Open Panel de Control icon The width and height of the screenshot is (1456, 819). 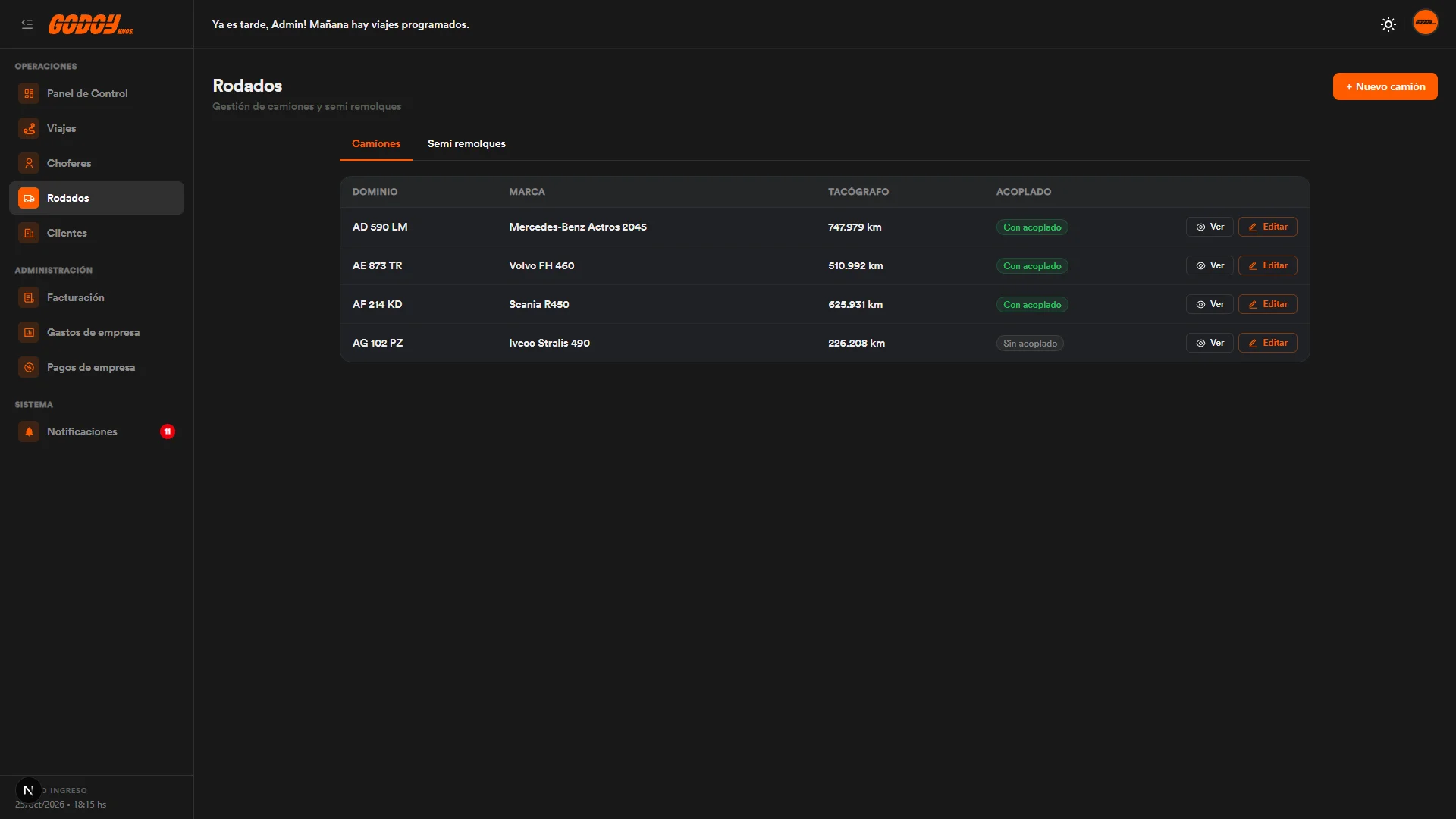[x=29, y=93]
